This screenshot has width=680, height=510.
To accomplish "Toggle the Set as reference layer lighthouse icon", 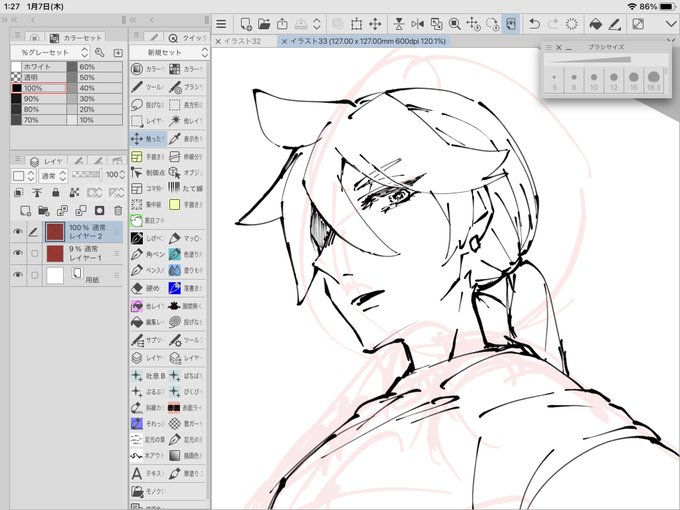I will pos(37,193).
